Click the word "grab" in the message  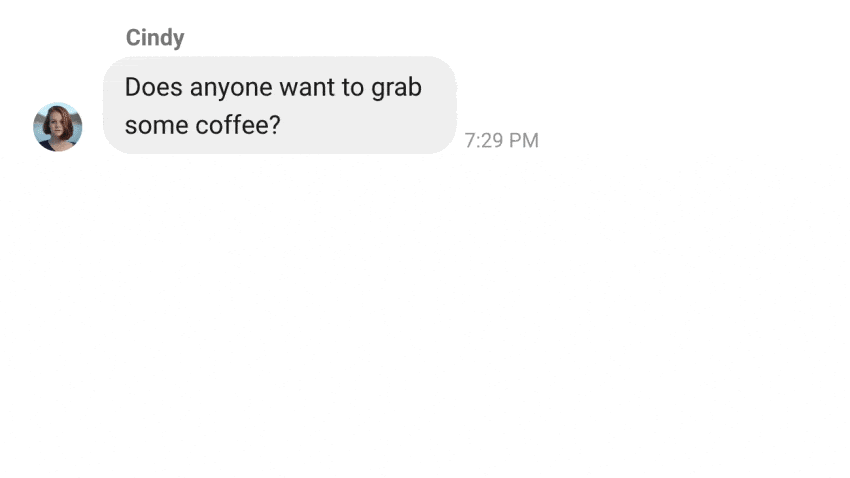tap(396, 88)
